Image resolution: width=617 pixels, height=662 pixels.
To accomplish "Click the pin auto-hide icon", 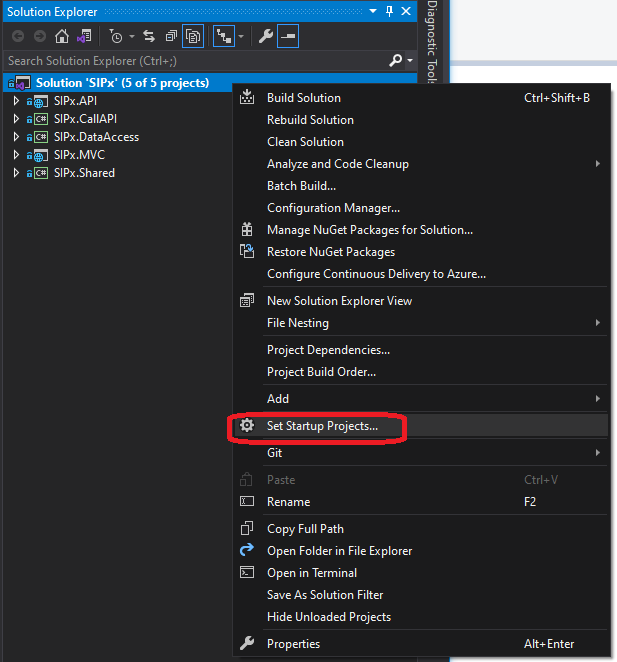I will click(x=389, y=11).
